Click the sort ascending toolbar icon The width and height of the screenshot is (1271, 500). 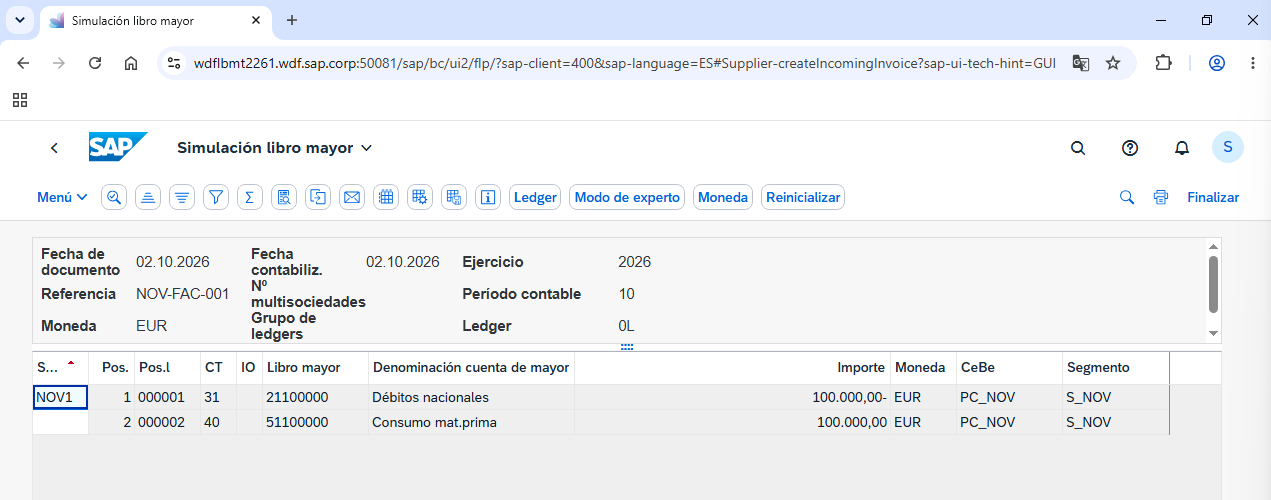pyautogui.click(x=148, y=197)
